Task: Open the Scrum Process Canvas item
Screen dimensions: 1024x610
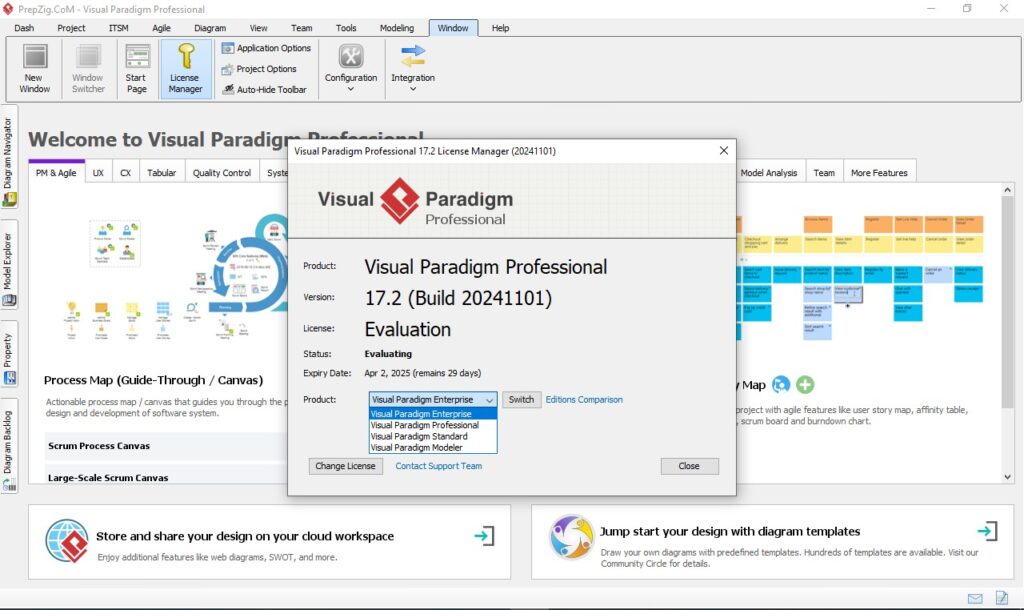Action: (165, 446)
